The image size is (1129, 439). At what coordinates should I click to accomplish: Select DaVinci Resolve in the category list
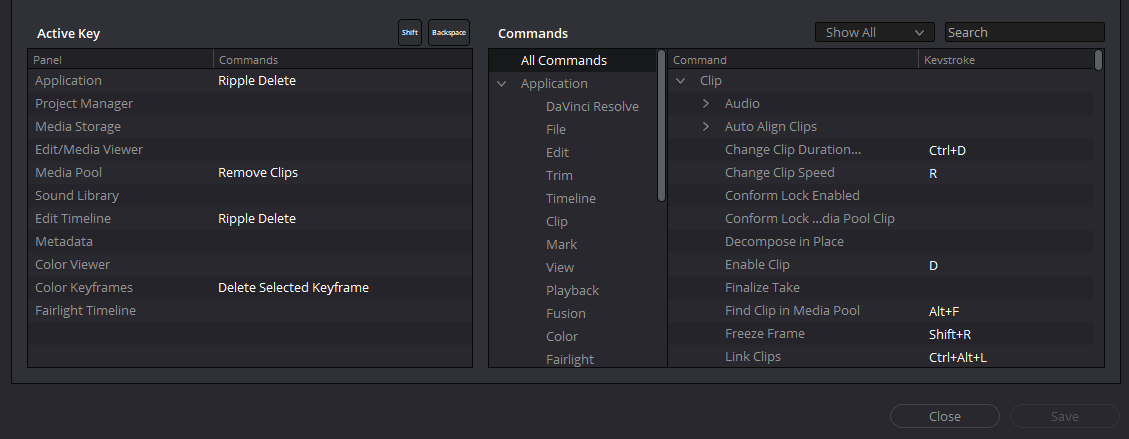(592, 107)
